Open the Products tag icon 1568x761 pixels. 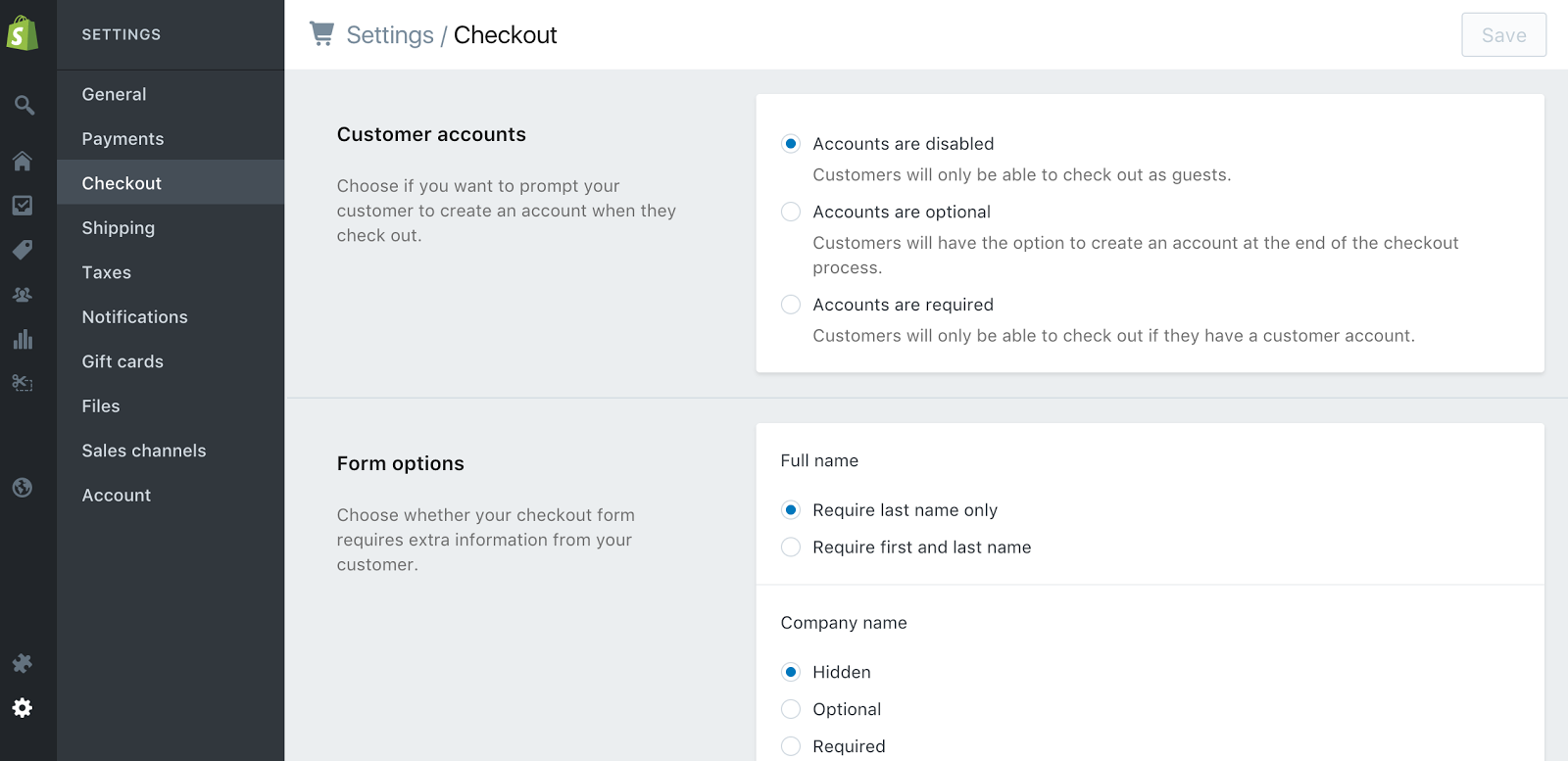[23, 250]
